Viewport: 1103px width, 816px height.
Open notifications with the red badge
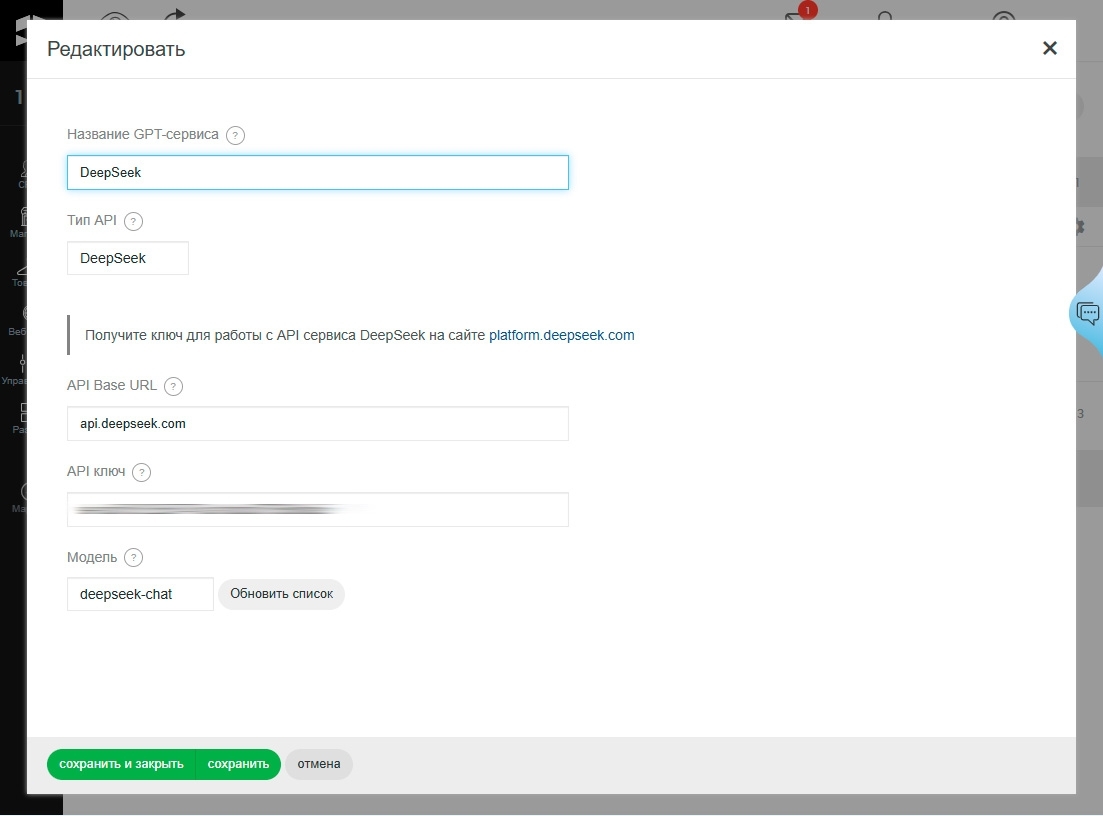click(x=802, y=12)
